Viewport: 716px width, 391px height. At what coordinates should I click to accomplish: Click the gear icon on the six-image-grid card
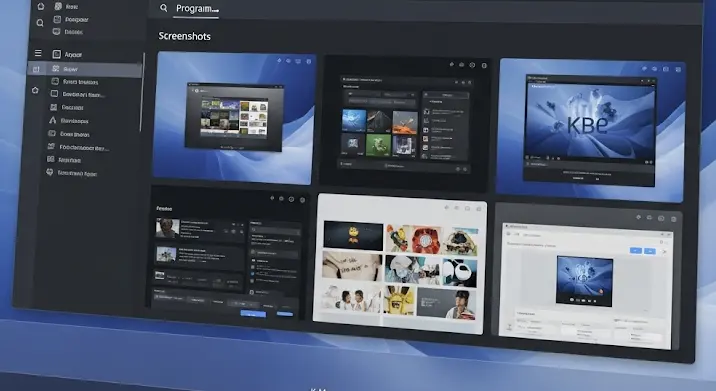pyautogui.click(x=472, y=65)
